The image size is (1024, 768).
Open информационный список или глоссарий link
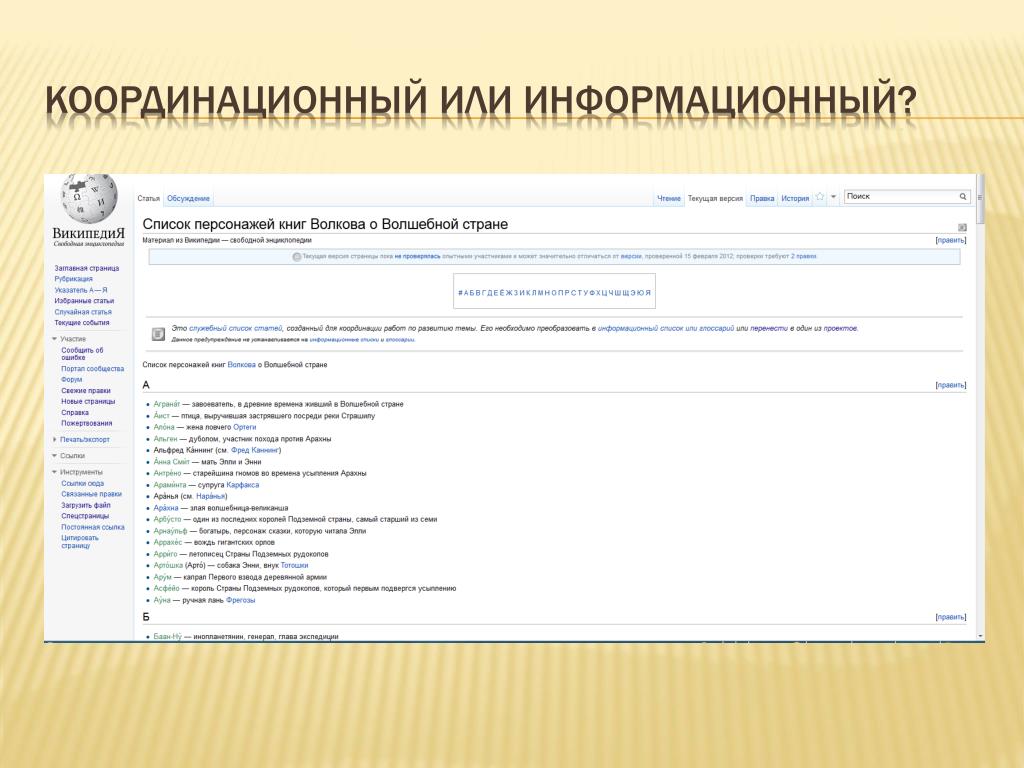coord(665,328)
